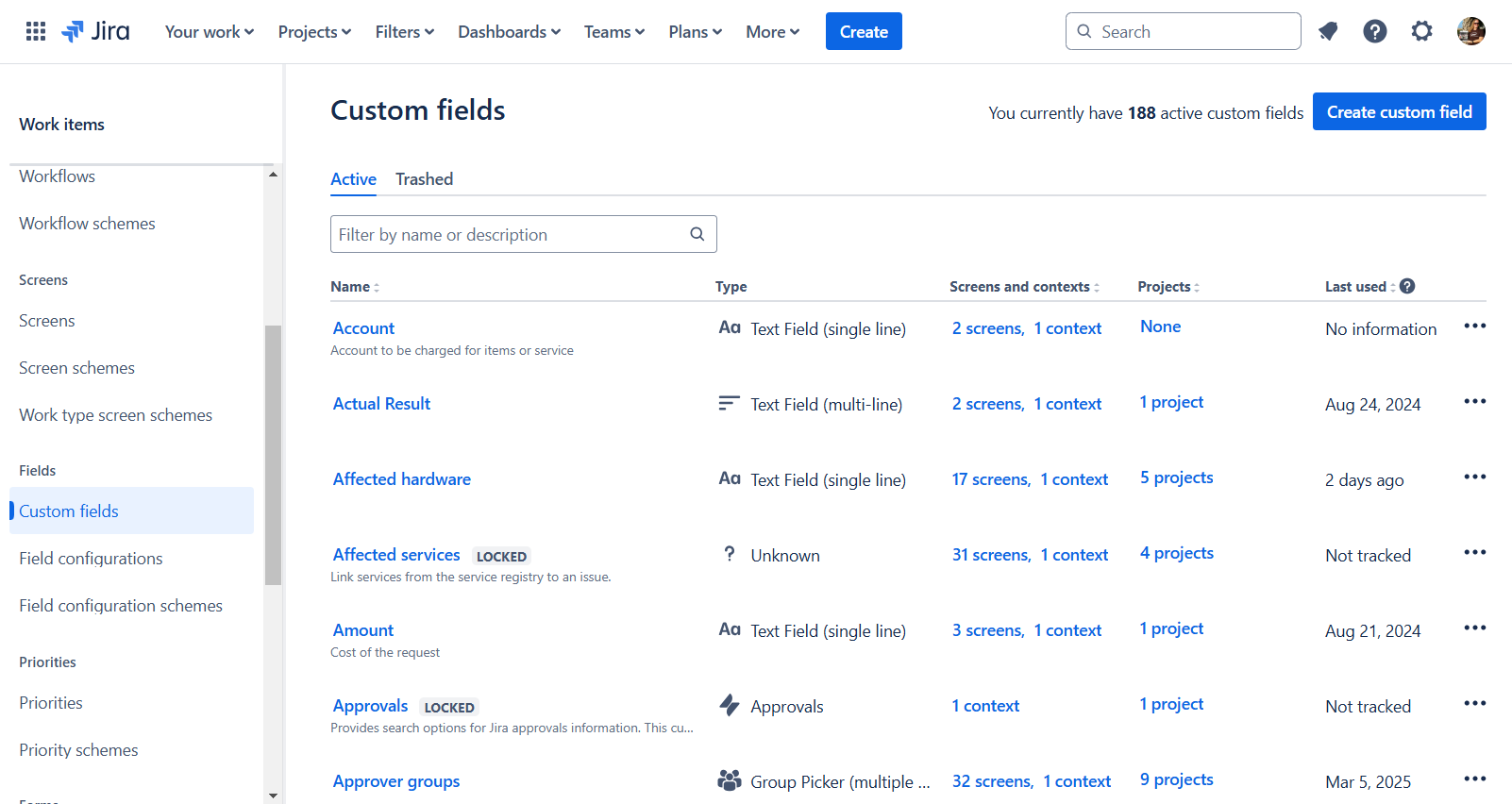Click the Jira logo
This screenshot has height=804, width=1512.
[95, 31]
